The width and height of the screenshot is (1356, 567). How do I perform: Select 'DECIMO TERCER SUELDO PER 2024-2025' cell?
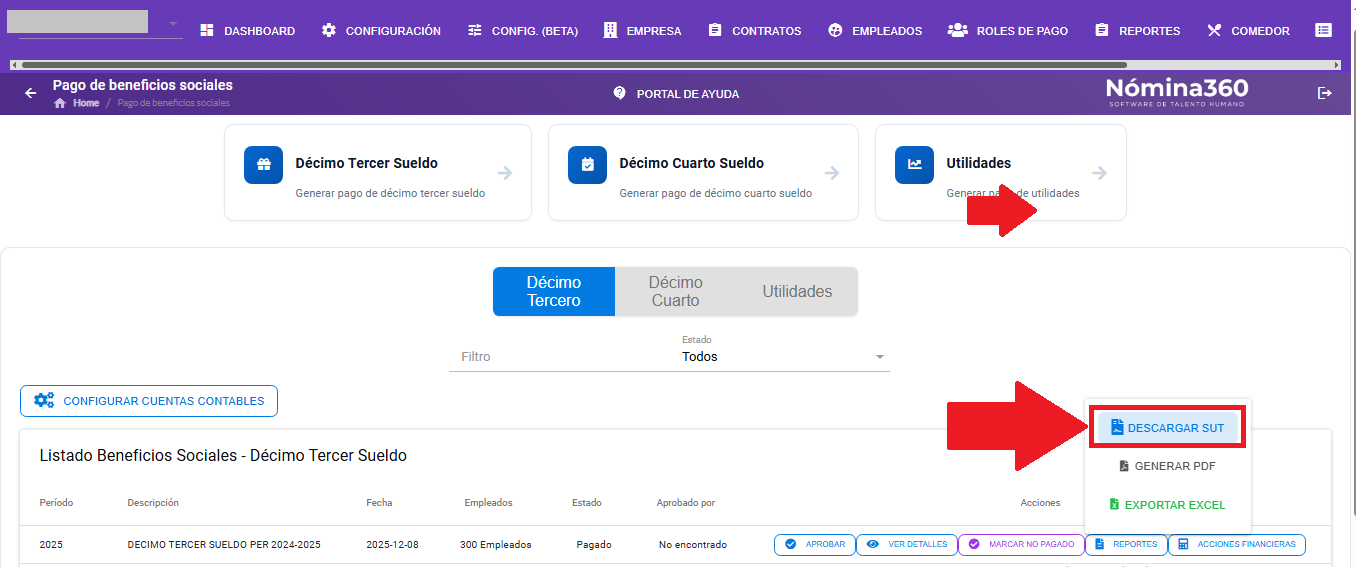[224, 545]
